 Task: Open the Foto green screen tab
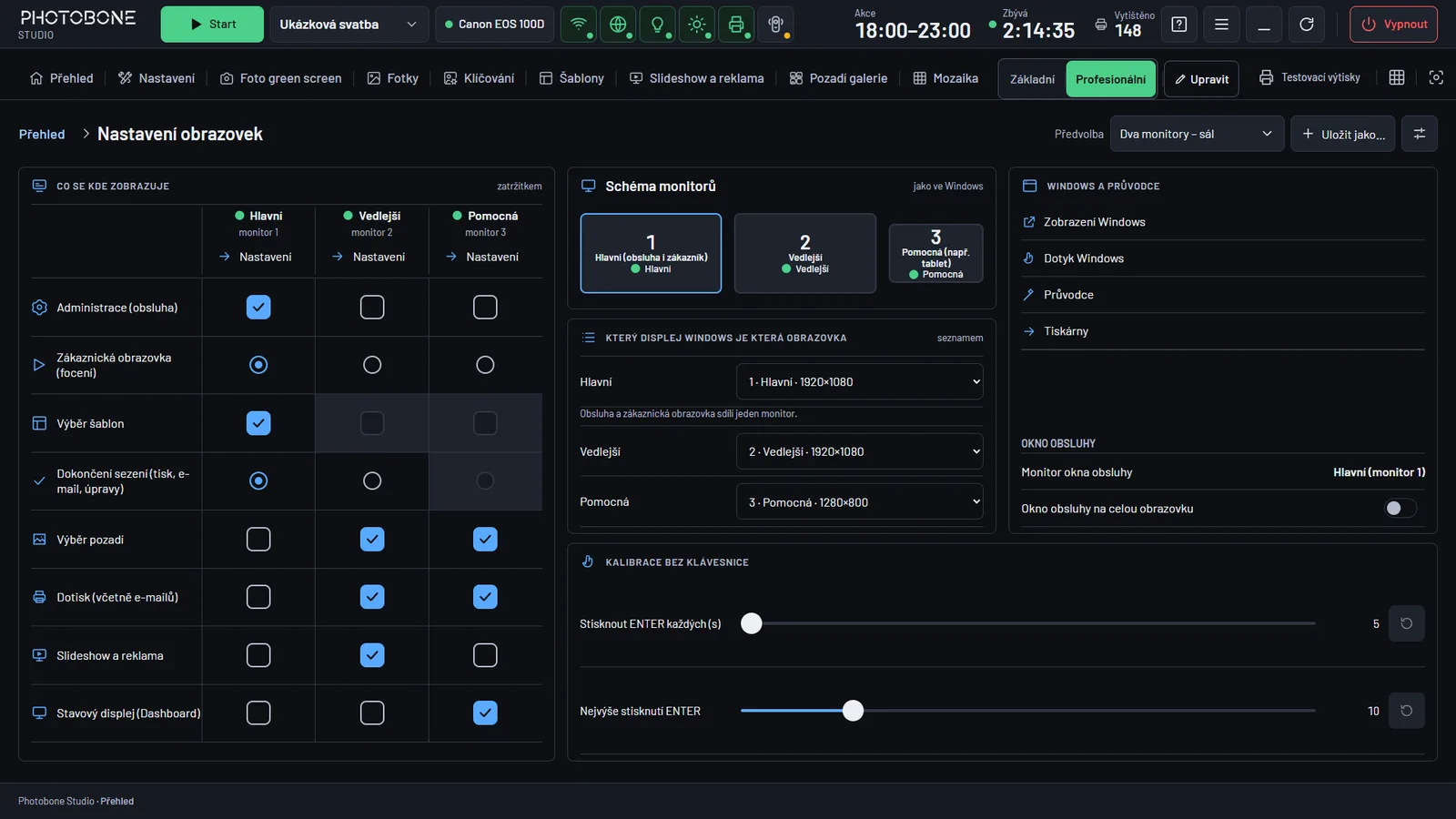coord(281,78)
